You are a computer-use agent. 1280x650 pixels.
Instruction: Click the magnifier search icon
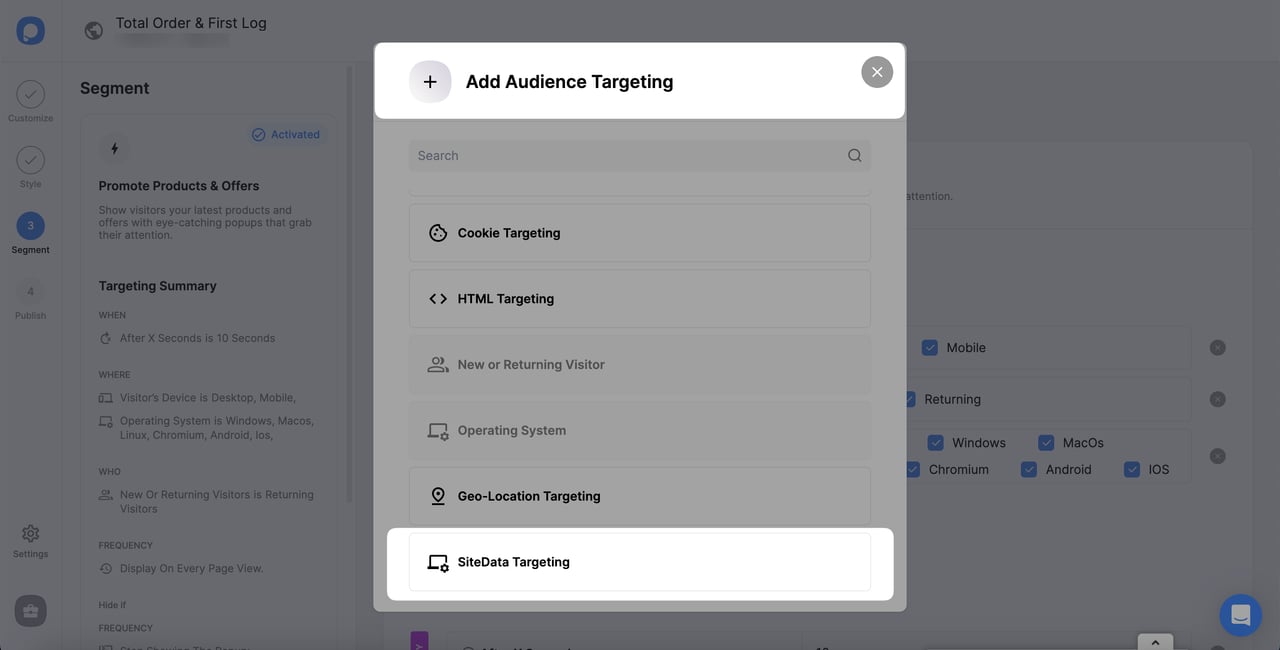tap(854, 155)
